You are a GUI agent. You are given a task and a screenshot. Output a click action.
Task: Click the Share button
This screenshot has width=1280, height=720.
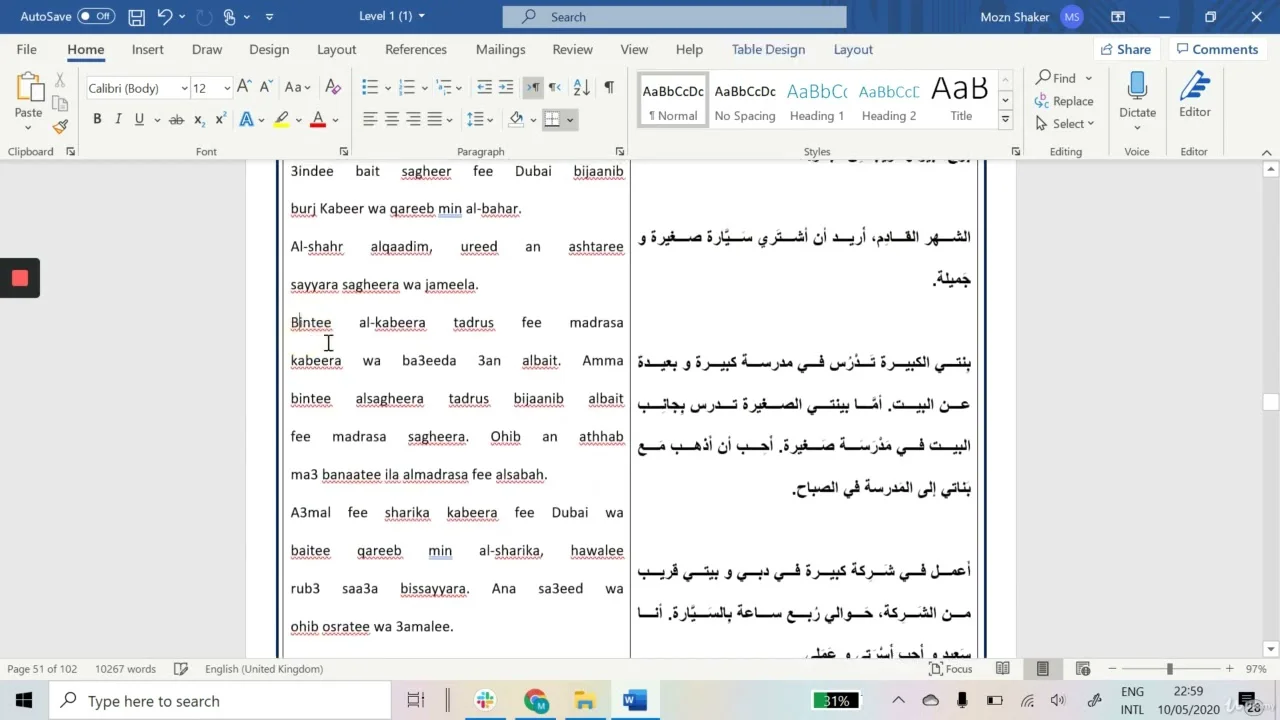click(1125, 49)
